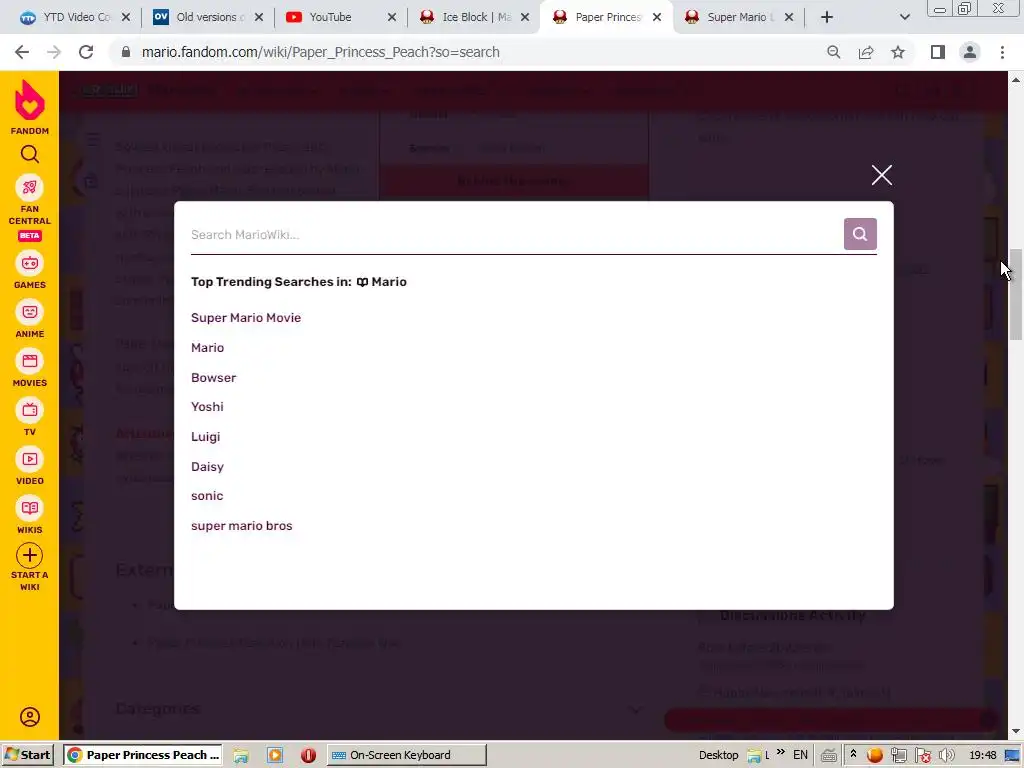Close the search overlay with the X
This screenshot has width=1024, height=768.
[882, 175]
